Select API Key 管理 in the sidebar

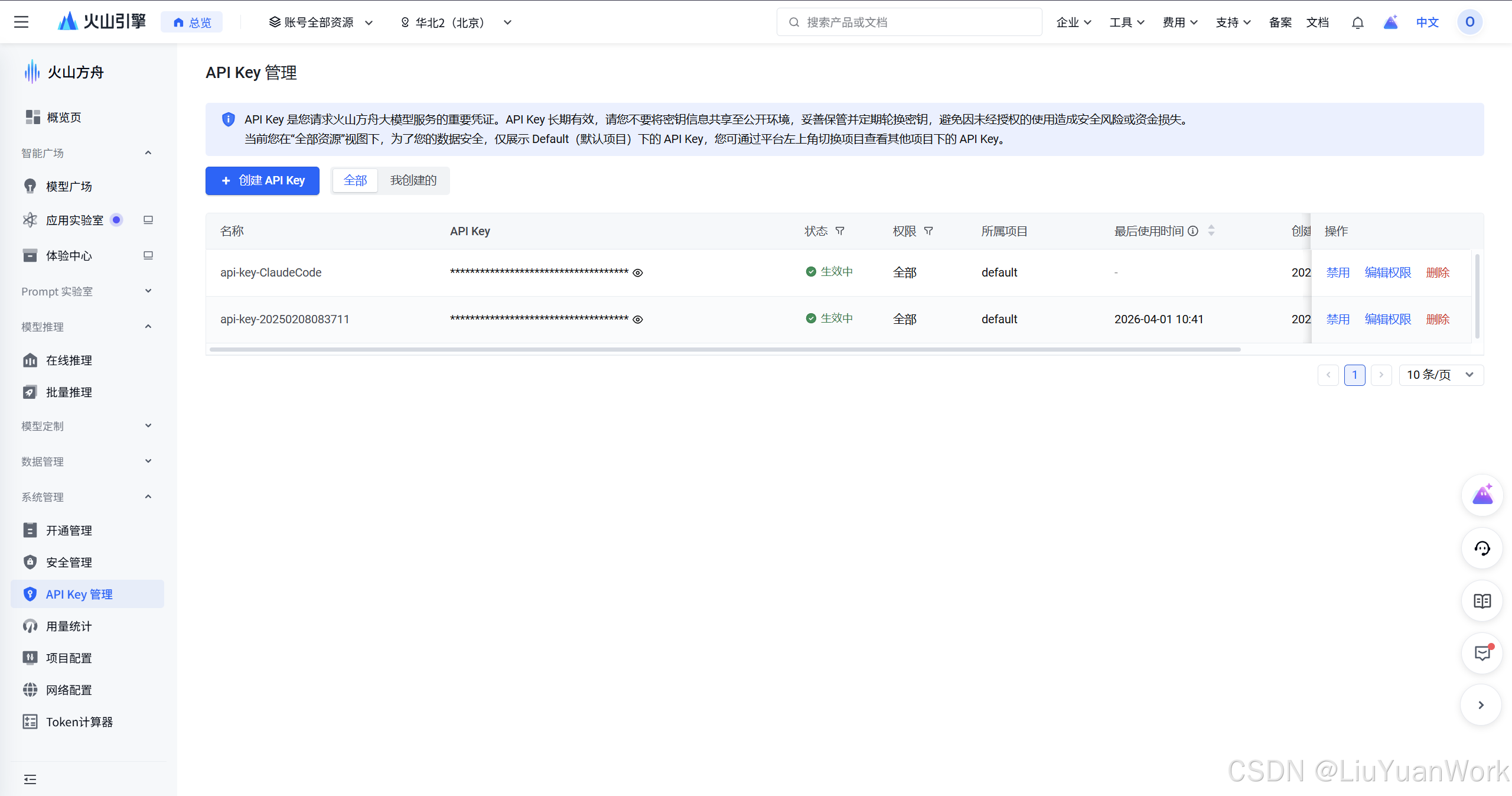click(x=87, y=594)
